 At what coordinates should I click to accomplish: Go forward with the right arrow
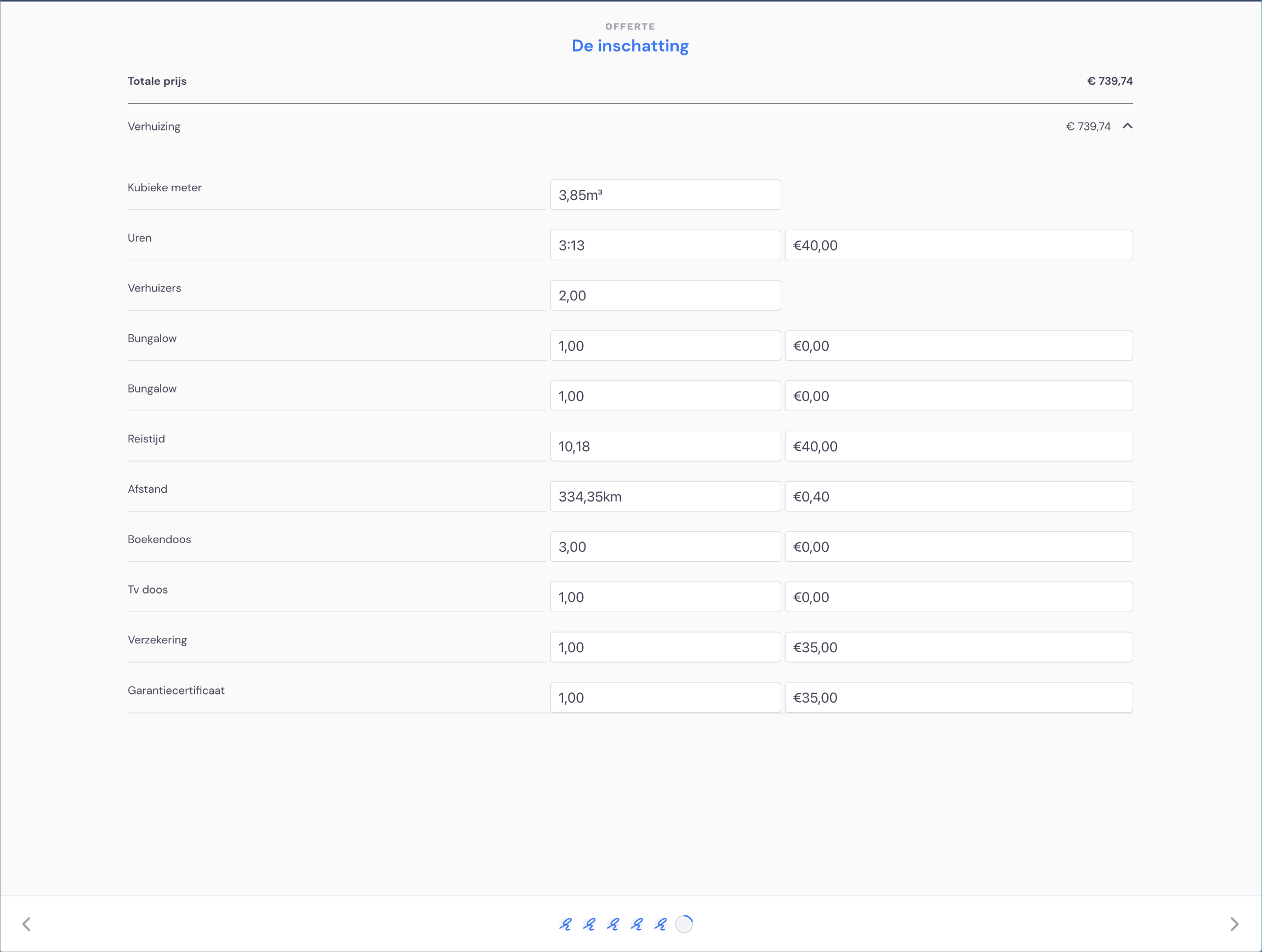pos(1235,924)
